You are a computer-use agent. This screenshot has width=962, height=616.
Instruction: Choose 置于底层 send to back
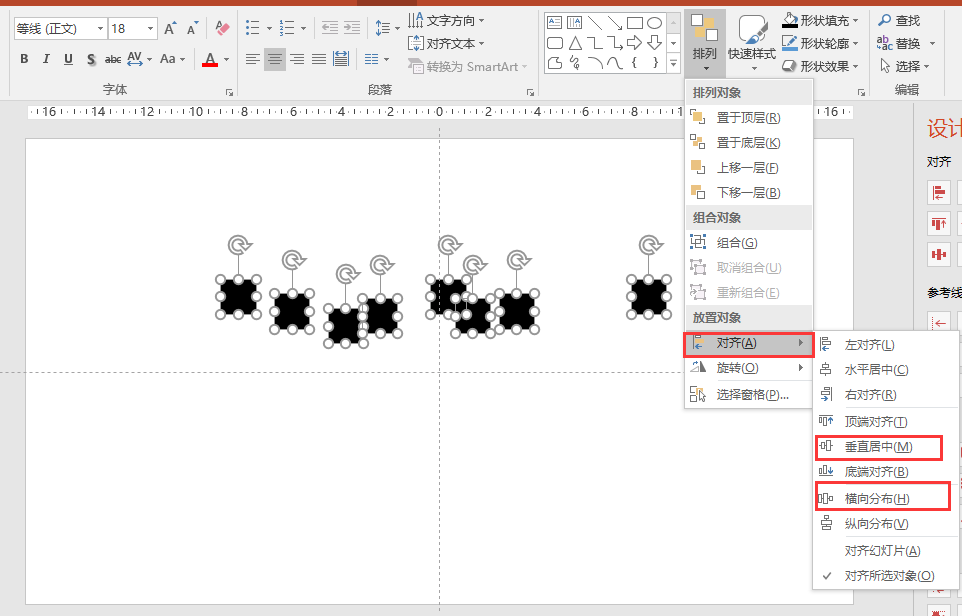pyautogui.click(x=748, y=142)
